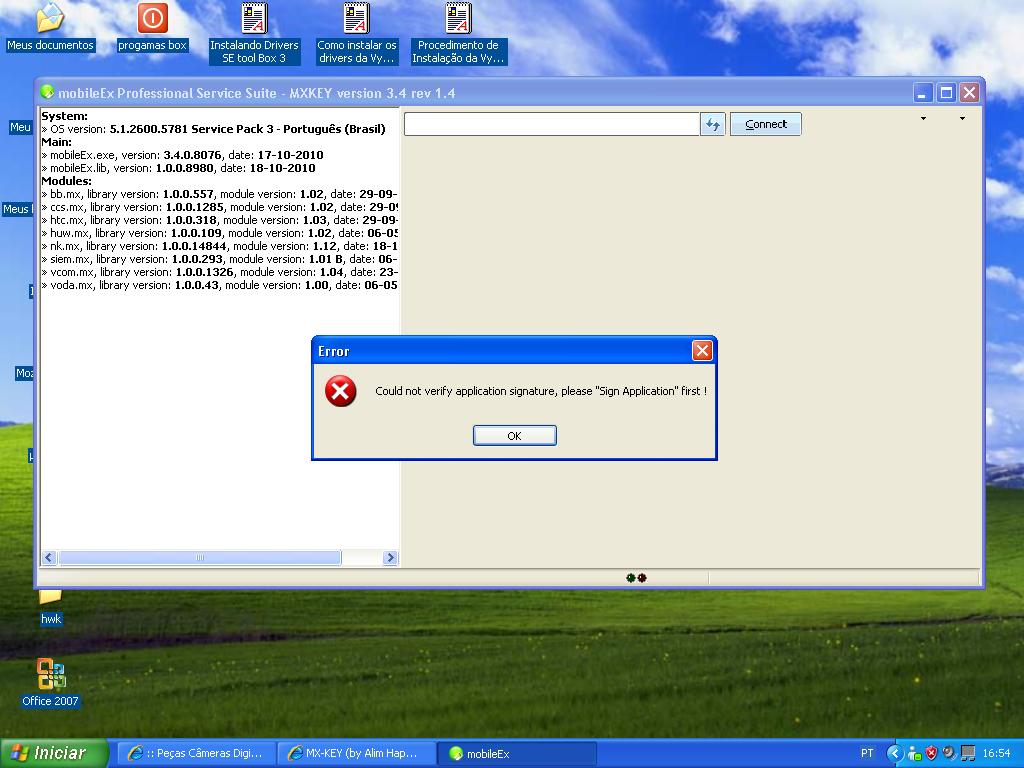Screen dimensions: 1024x768
Task: Close the Error dialog with X
Action: coord(702,351)
